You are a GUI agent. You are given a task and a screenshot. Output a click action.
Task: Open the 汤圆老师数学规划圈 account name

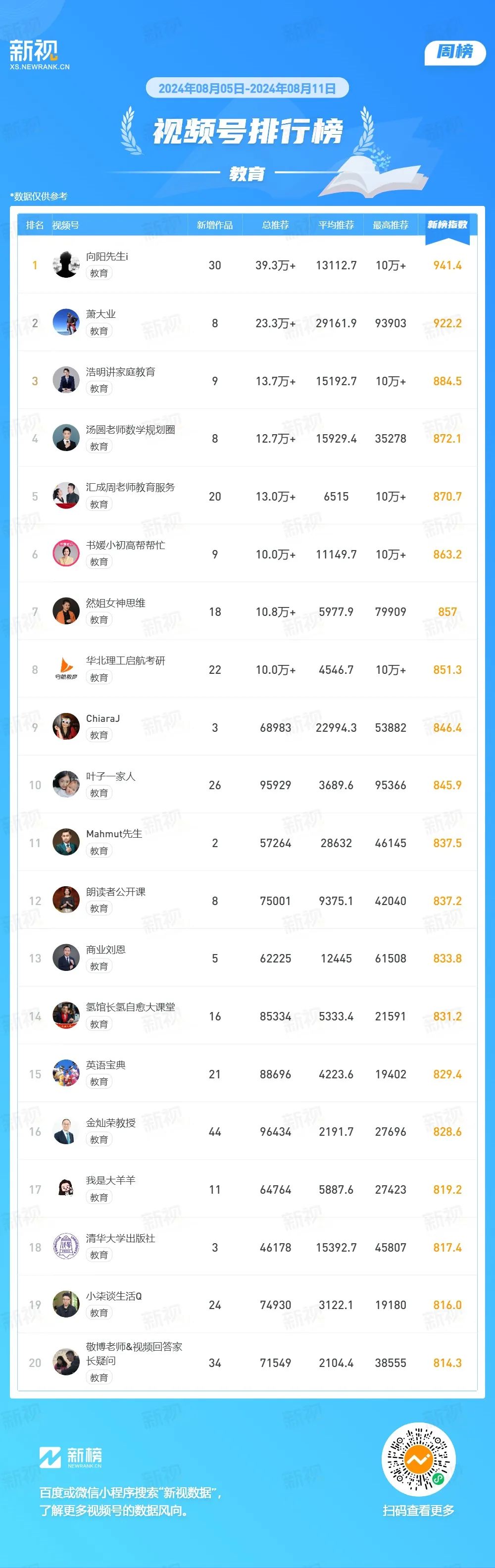(x=130, y=429)
